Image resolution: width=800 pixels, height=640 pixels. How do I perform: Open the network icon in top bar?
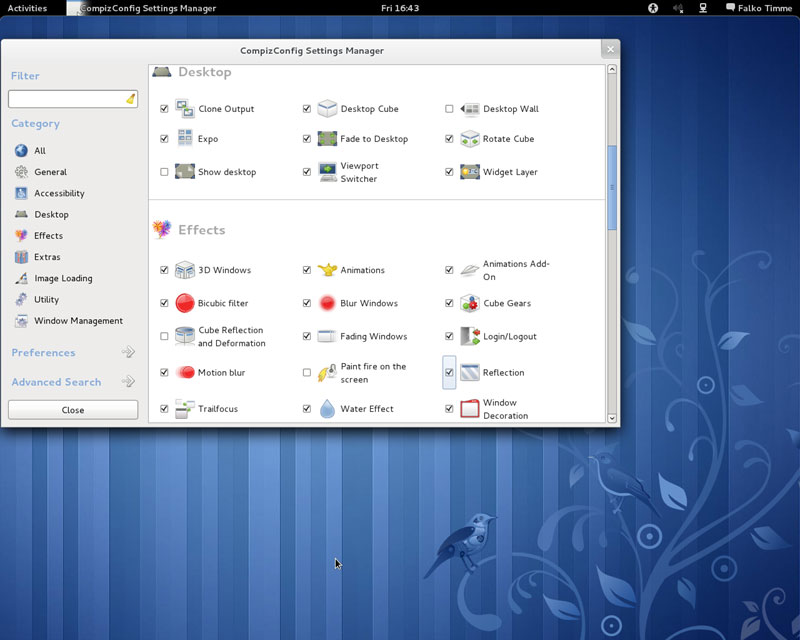click(703, 8)
